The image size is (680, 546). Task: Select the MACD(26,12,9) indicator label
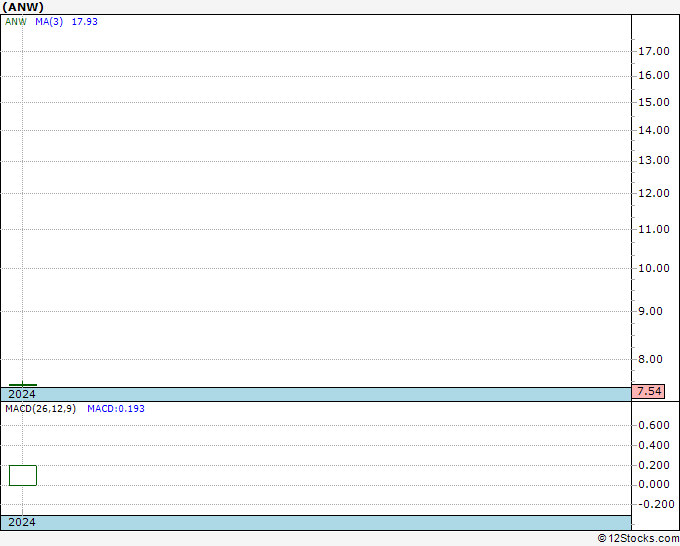point(40,409)
